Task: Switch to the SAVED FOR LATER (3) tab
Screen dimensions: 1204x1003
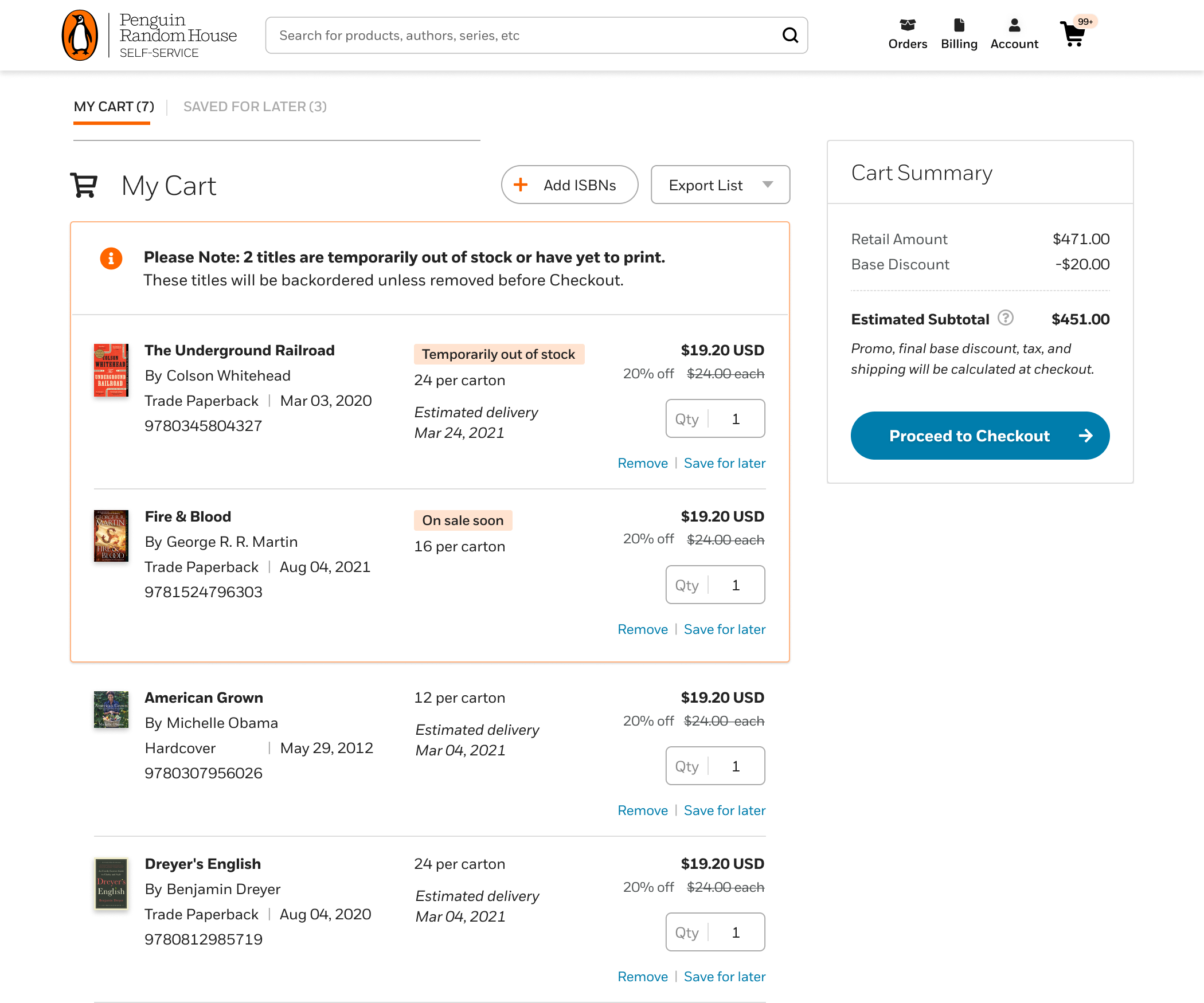Action: [255, 107]
